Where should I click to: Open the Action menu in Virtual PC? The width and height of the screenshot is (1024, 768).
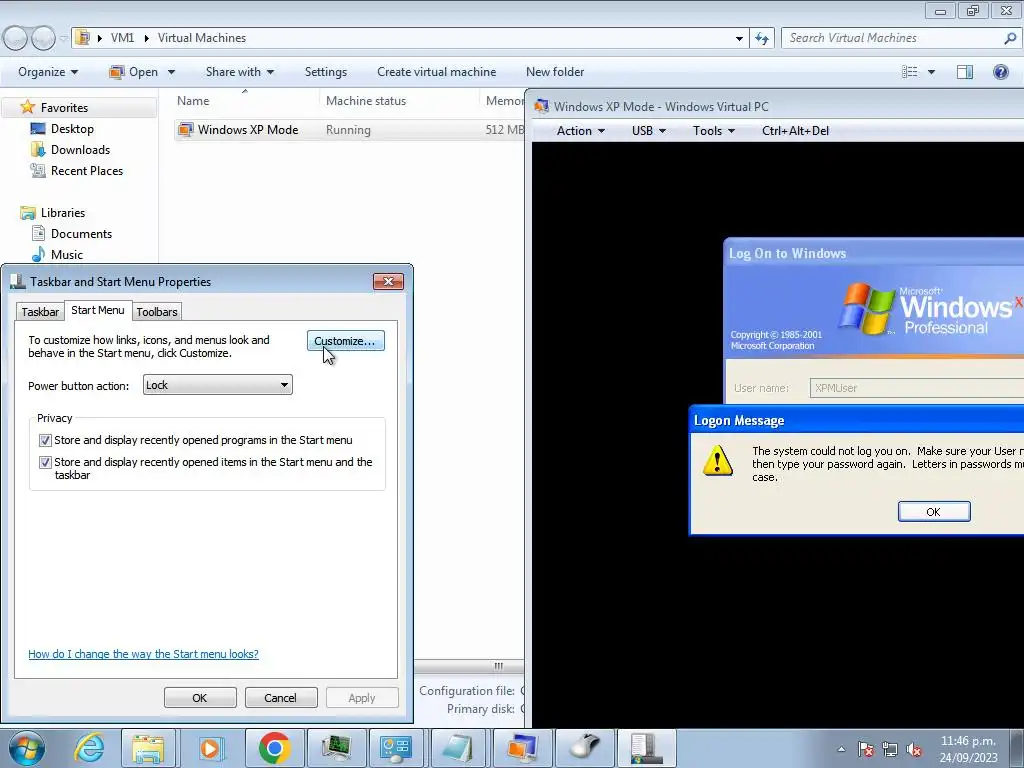pos(581,131)
